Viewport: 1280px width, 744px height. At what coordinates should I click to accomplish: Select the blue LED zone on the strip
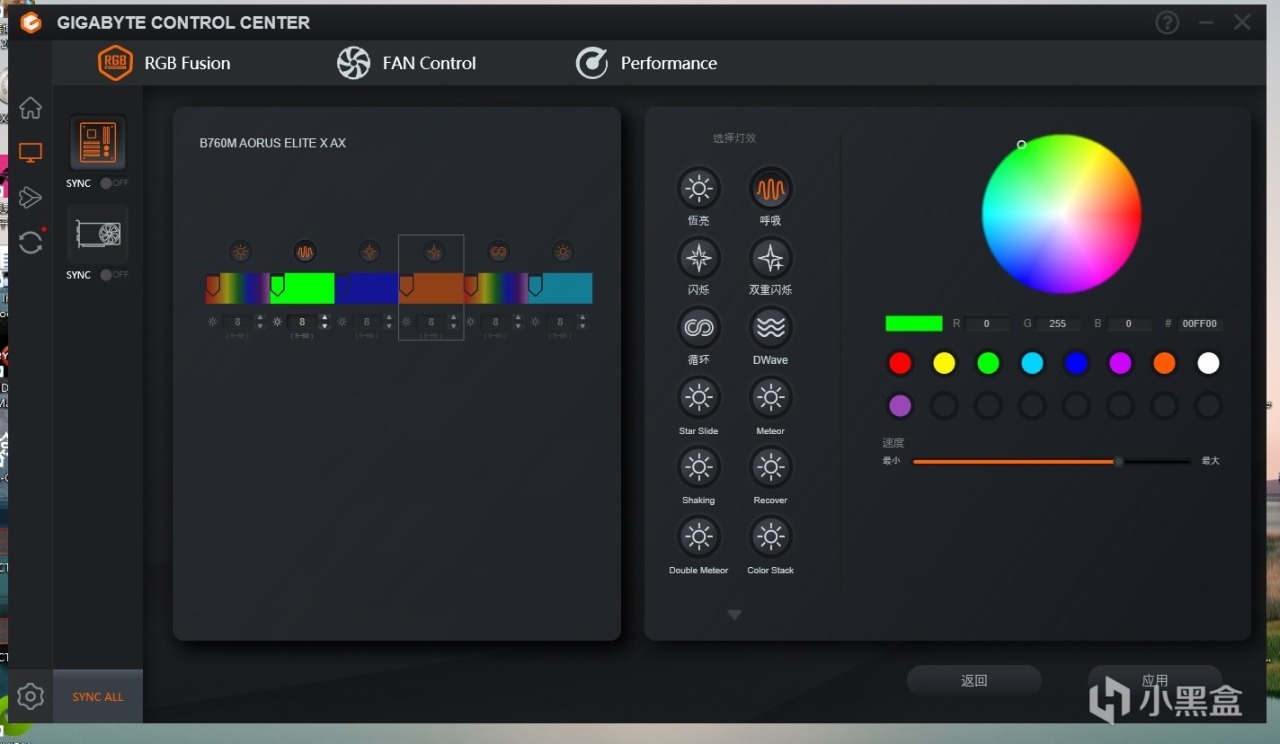click(x=367, y=288)
